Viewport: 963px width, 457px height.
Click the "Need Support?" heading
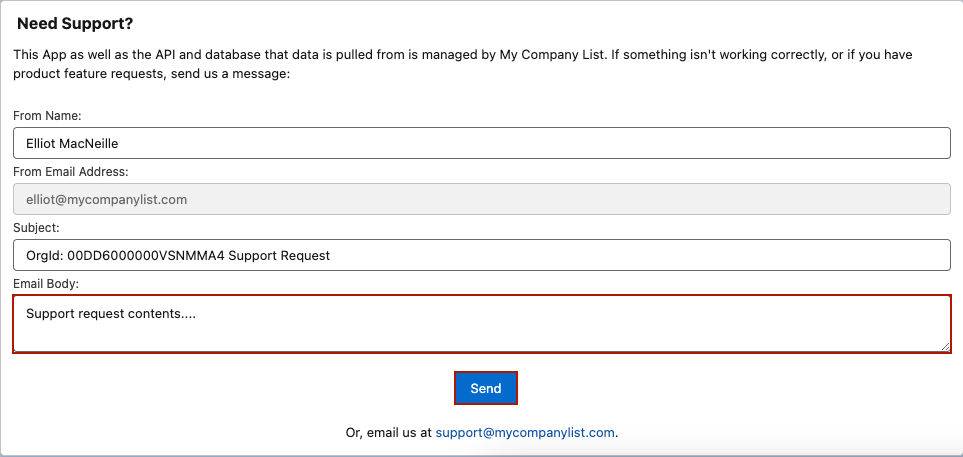[75, 24]
